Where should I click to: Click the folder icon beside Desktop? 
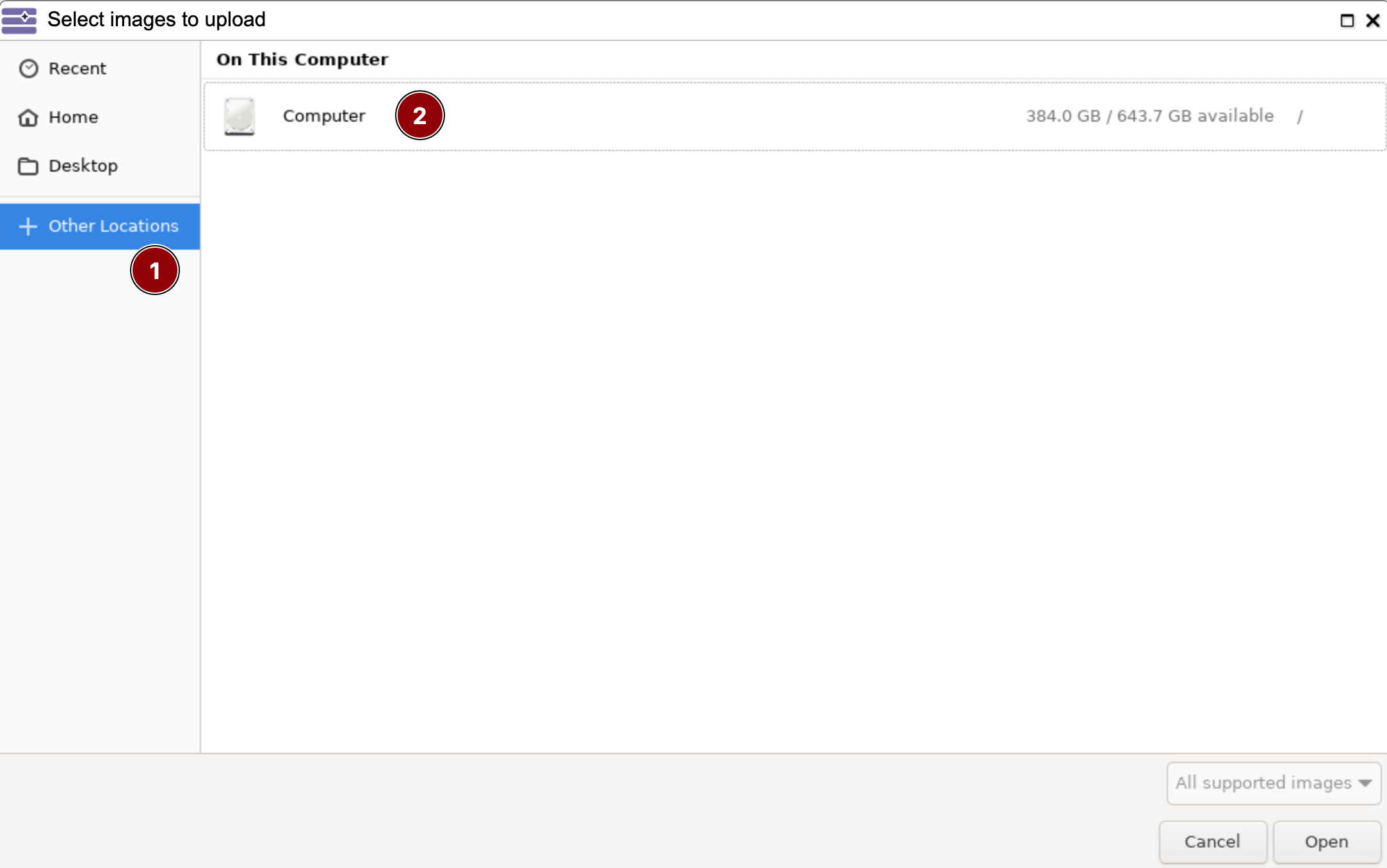pyautogui.click(x=28, y=166)
